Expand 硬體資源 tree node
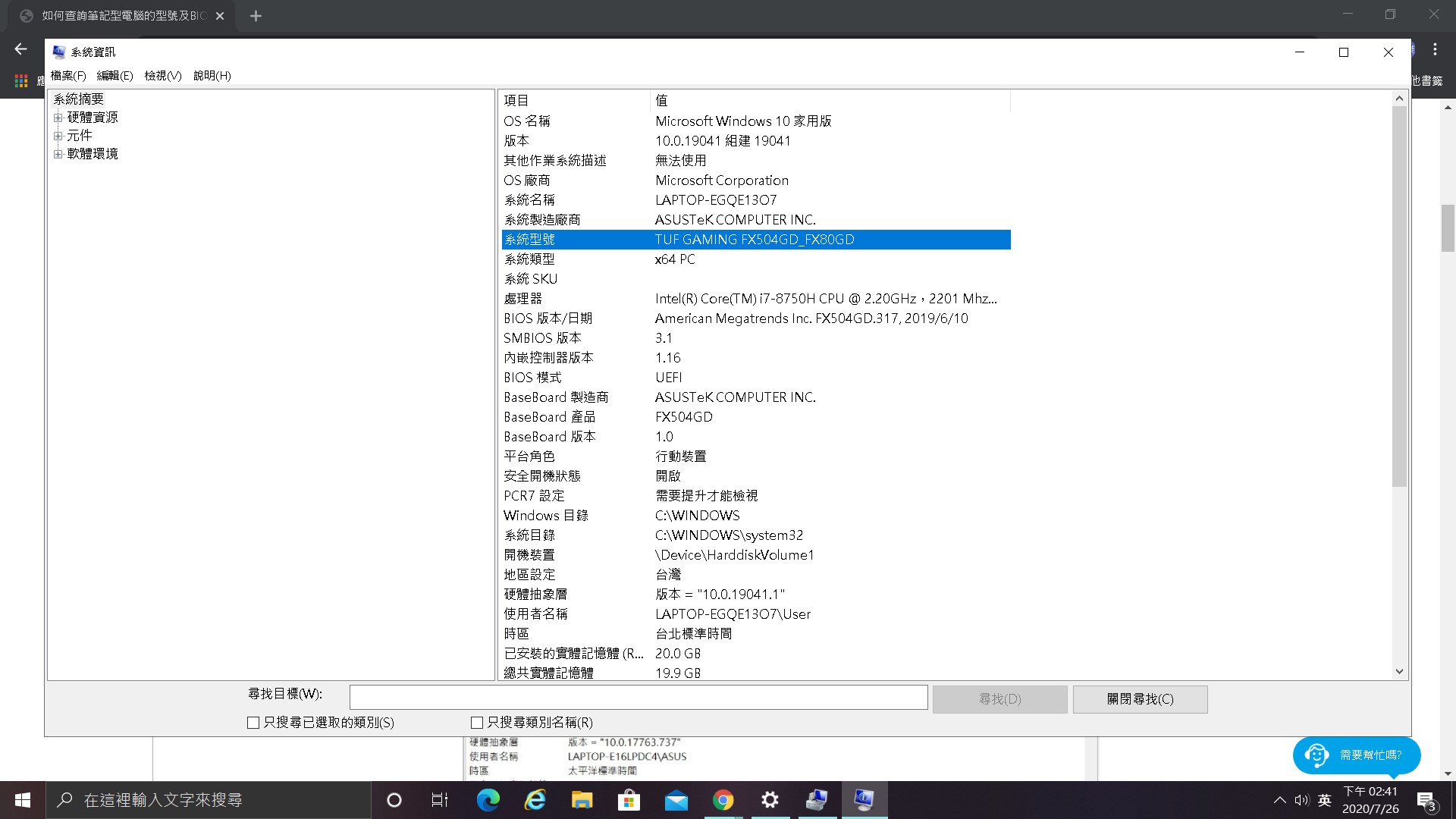 58,118
